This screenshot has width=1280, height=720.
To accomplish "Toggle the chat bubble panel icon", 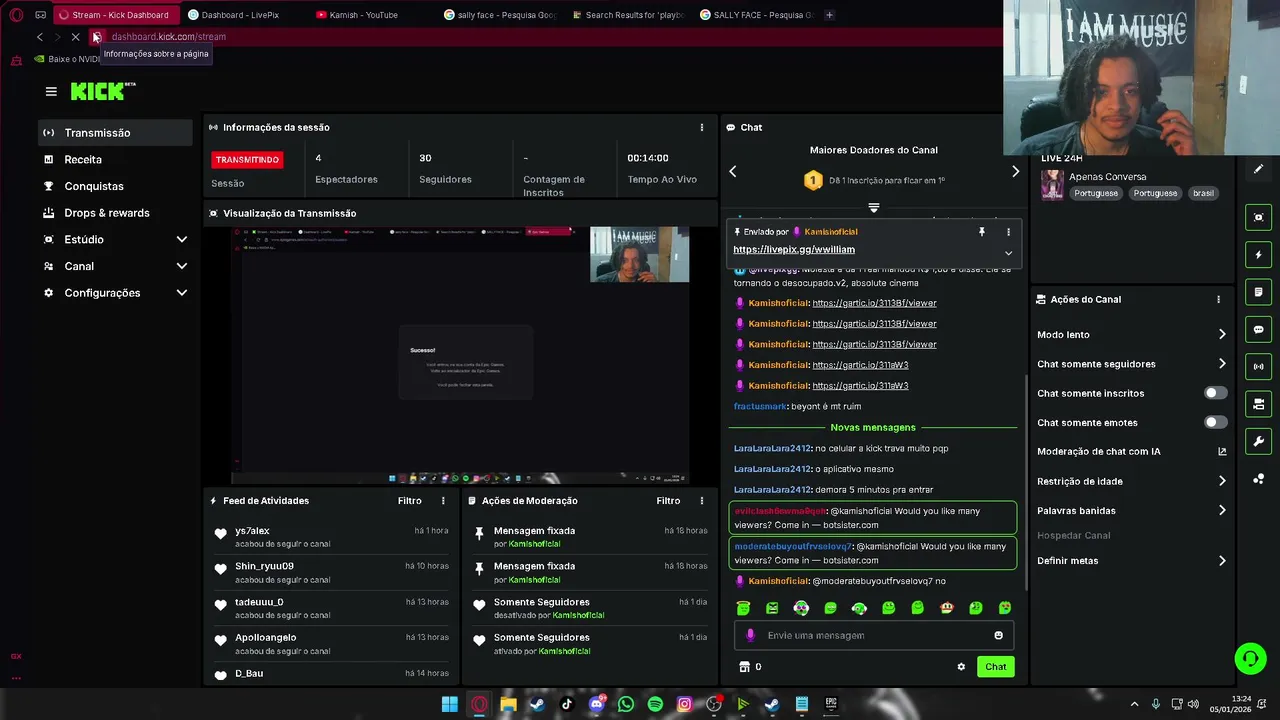I will pos(1258,329).
